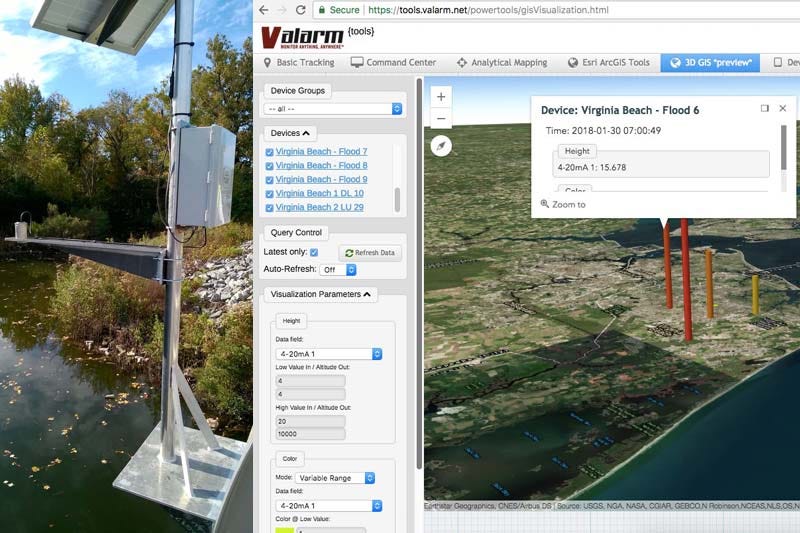Select the 3D GIS preview tab

[710, 62]
